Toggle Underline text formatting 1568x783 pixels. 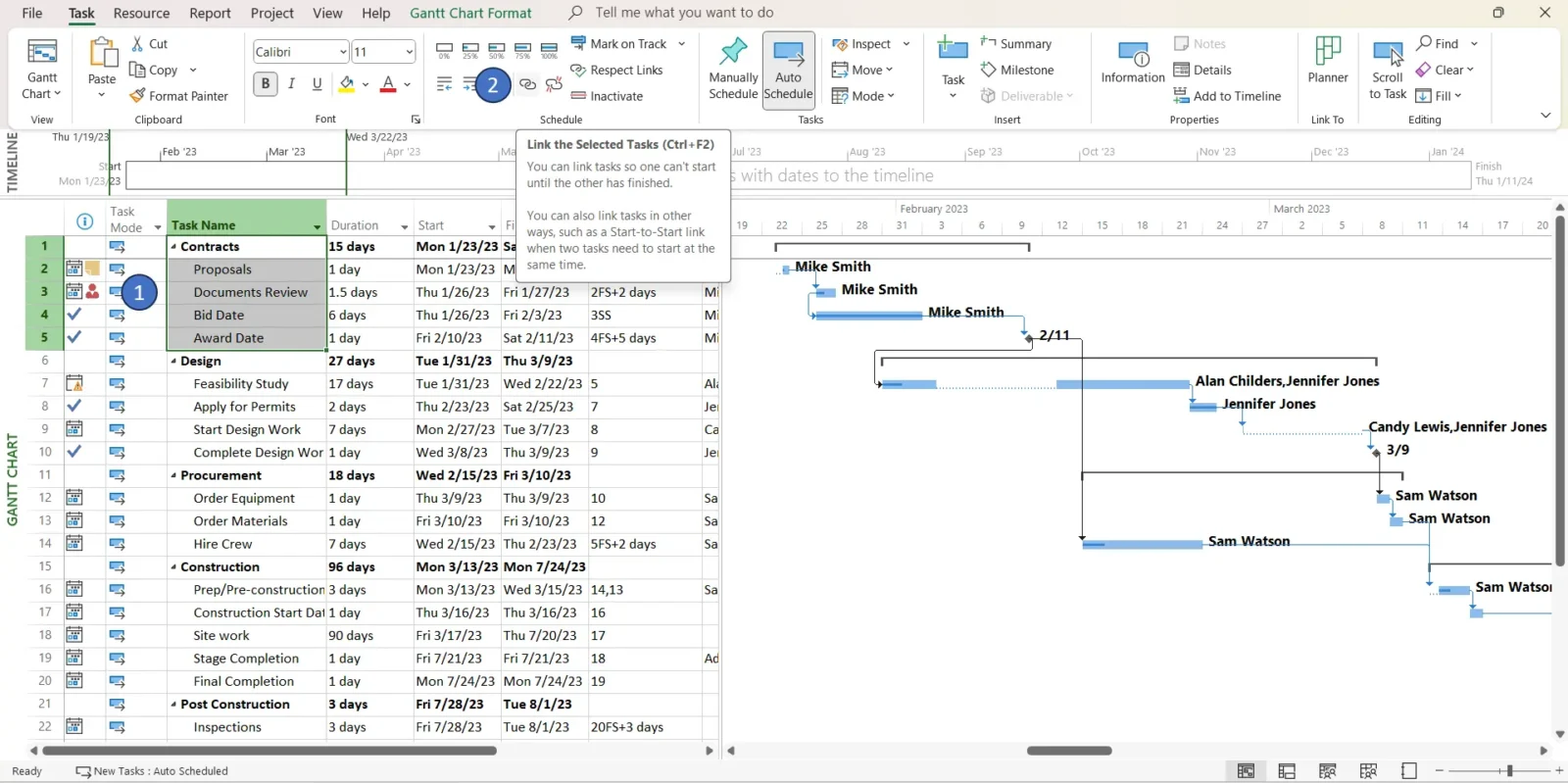click(317, 84)
